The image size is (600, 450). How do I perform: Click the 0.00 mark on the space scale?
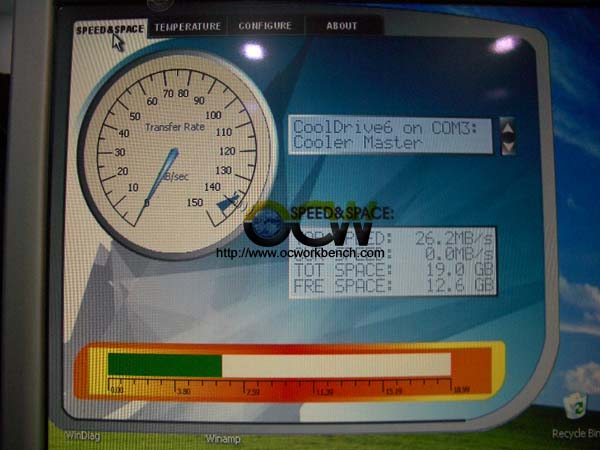(x=117, y=390)
